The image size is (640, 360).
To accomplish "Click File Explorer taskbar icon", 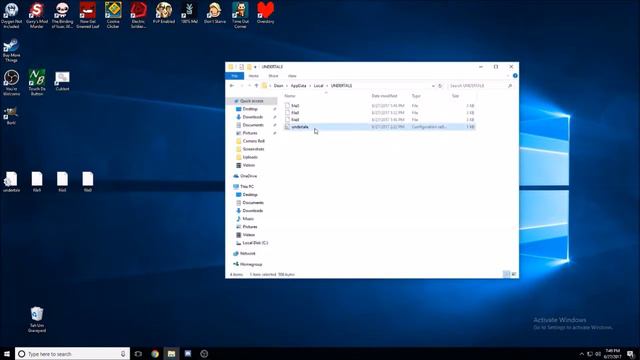I will [171, 354].
